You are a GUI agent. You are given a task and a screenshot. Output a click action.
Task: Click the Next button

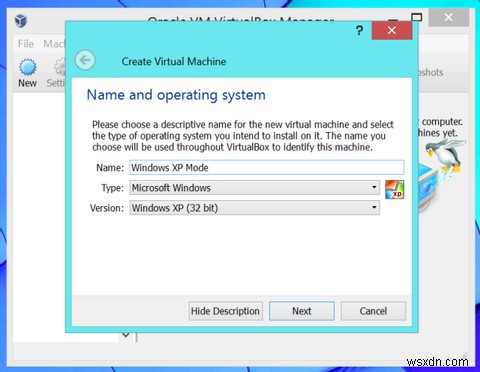tap(302, 311)
